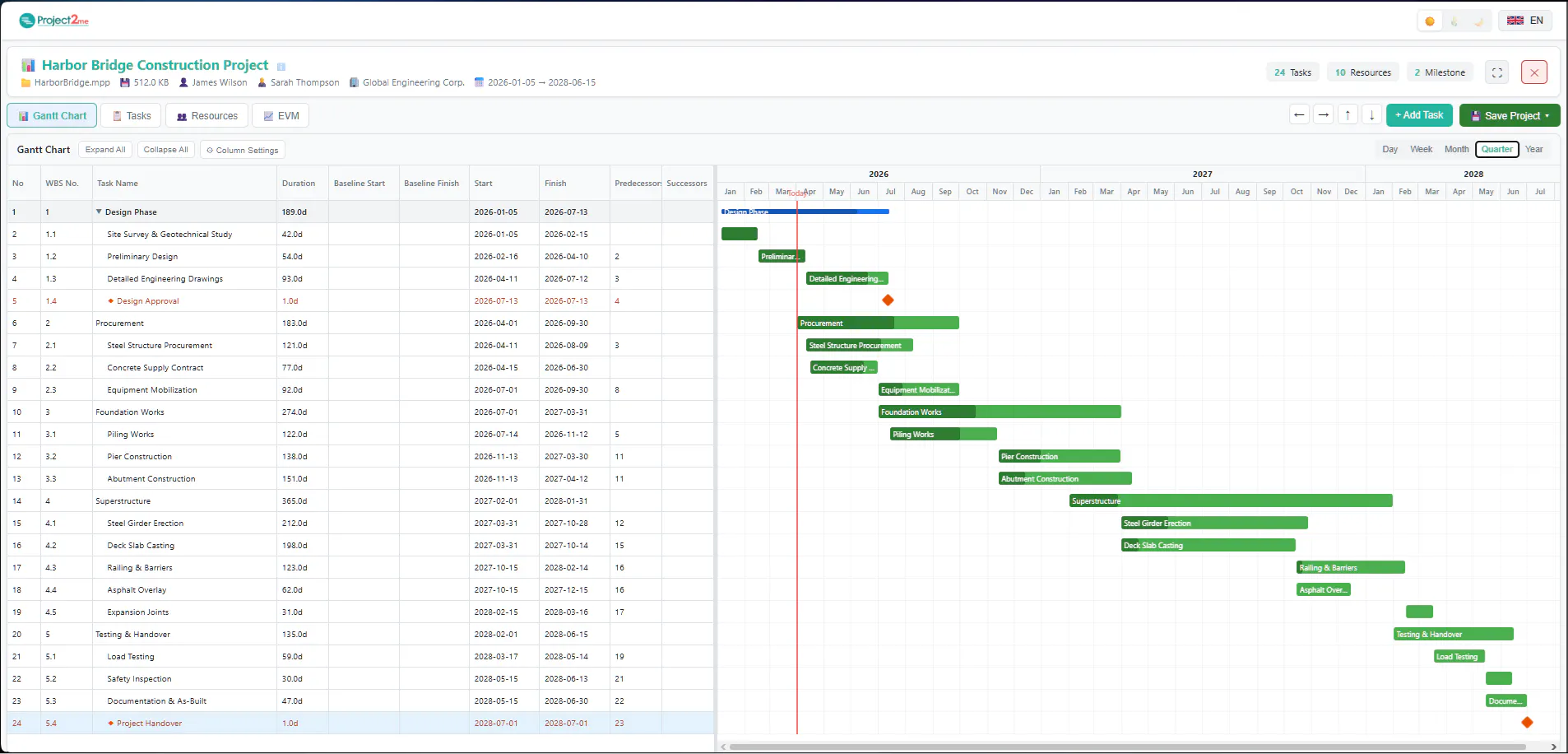Click the Design Phase summary progress bar
1568x754 pixels.
point(805,212)
